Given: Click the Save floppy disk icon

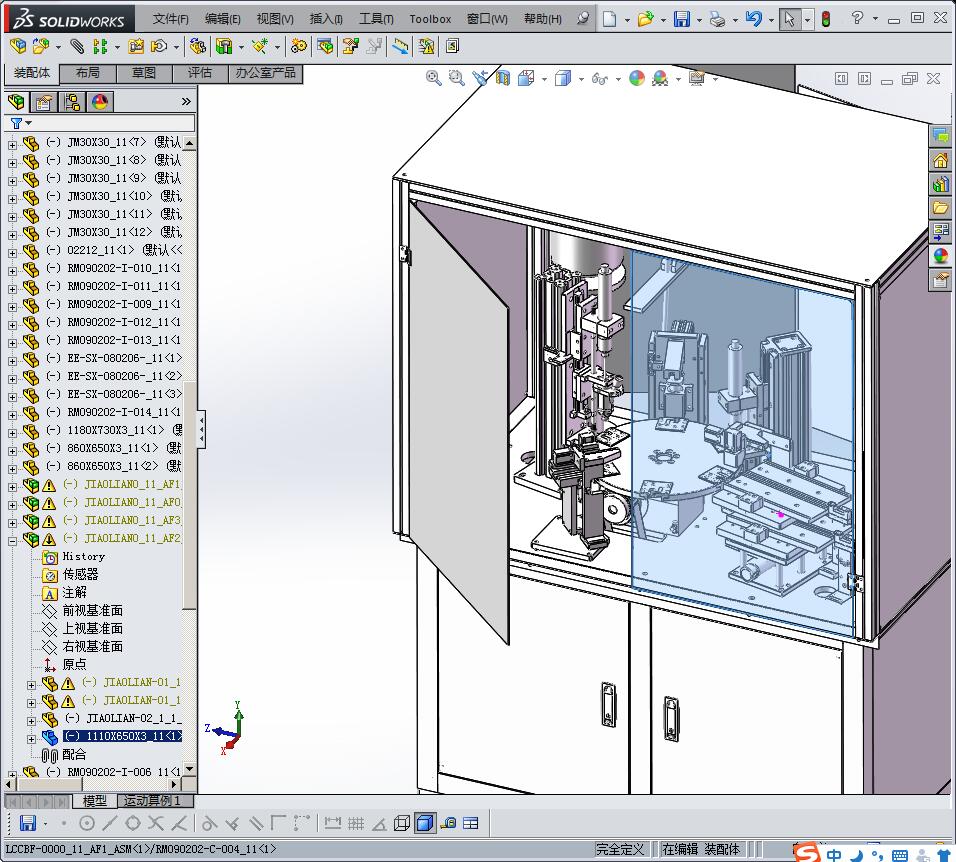Looking at the screenshot, I should 681,19.
